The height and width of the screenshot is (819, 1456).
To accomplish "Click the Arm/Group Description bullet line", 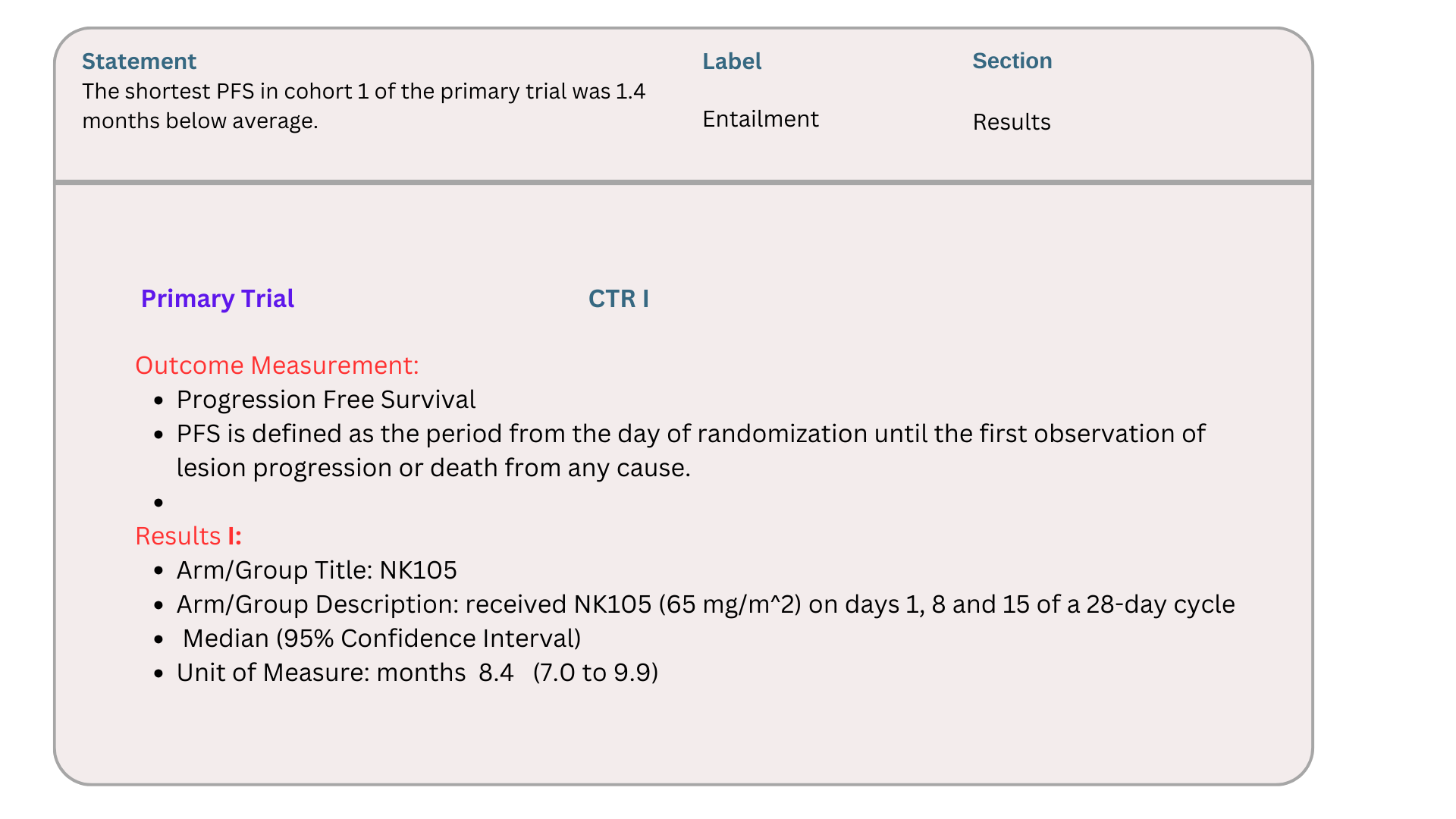I will click(705, 604).
